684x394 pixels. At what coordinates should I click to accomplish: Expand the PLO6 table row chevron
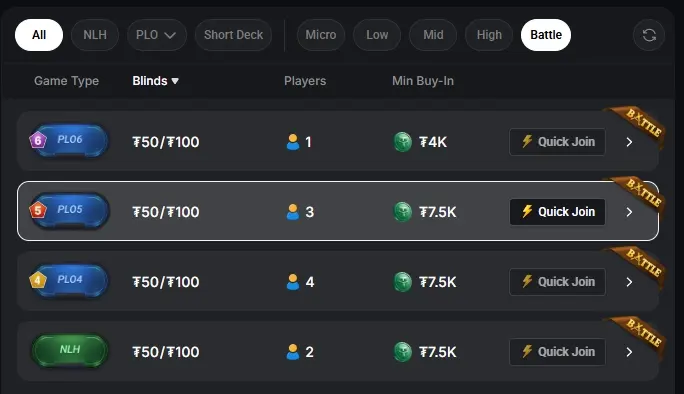629,142
